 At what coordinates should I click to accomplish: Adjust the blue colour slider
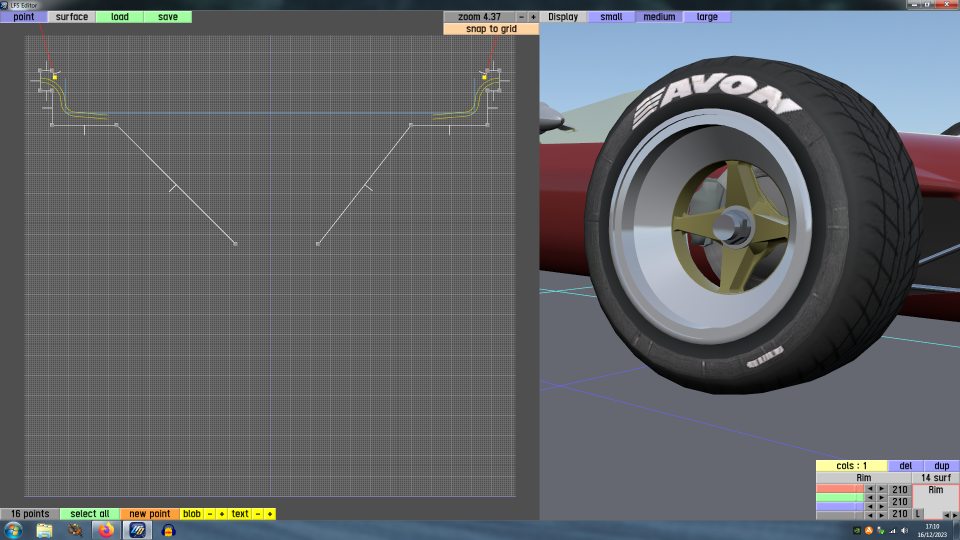(839, 506)
